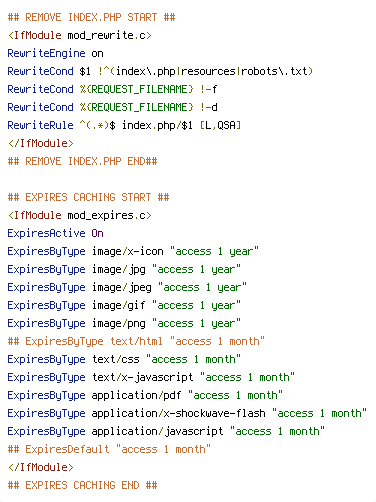376x502 pixels.
Task: Click the REQUEST_FILENAME !-f condition line
Action: [112, 89]
